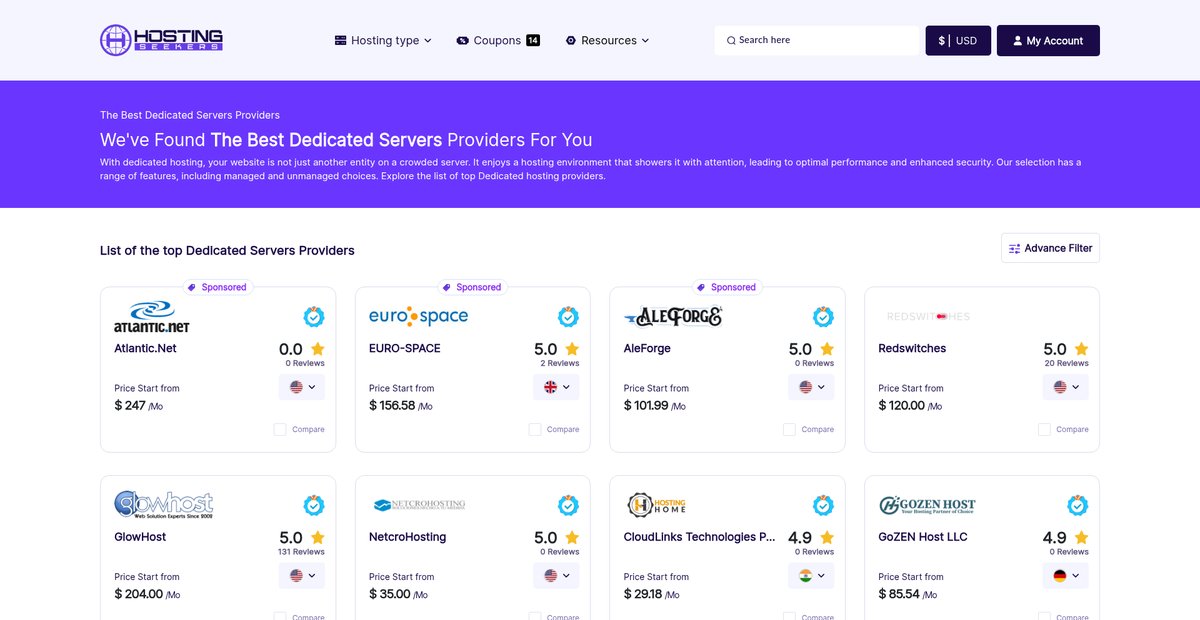This screenshot has width=1200, height=620.
Task: Click the Sponsored tag on AleForge card
Action: point(727,287)
